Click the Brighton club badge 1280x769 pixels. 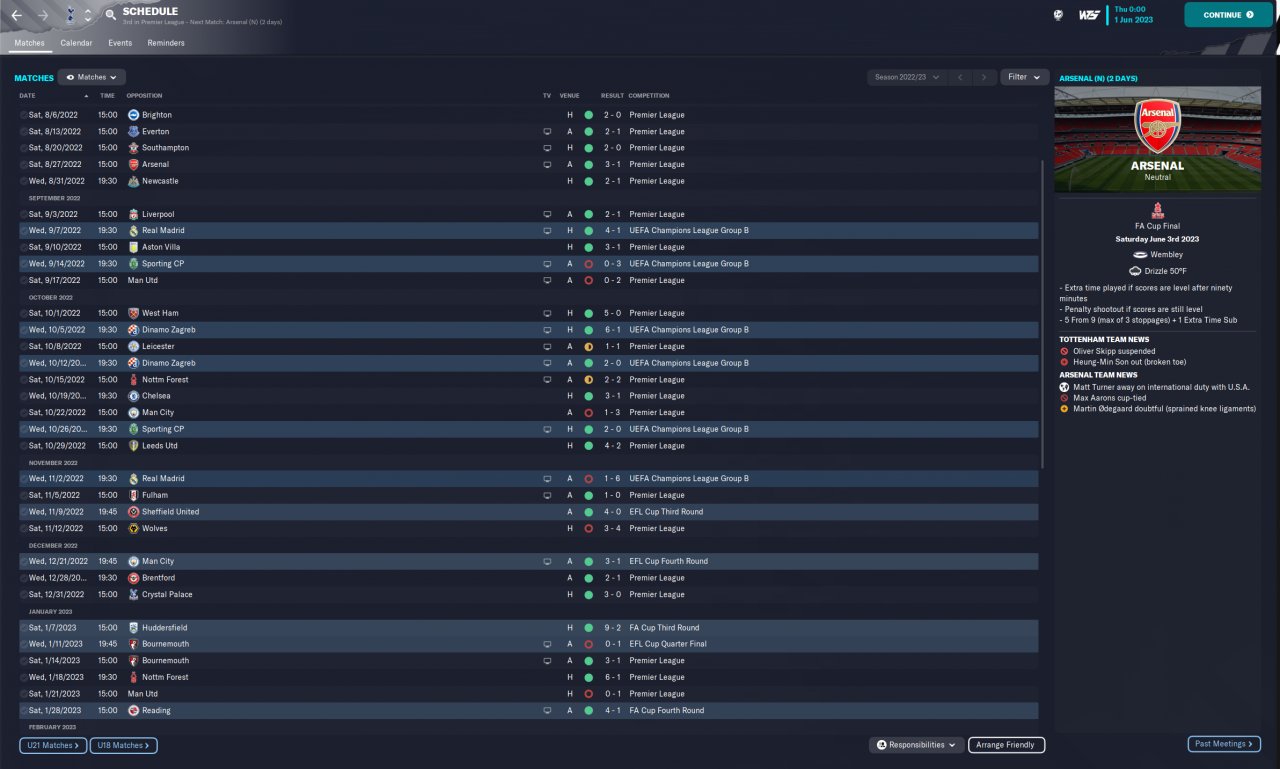point(133,115)
